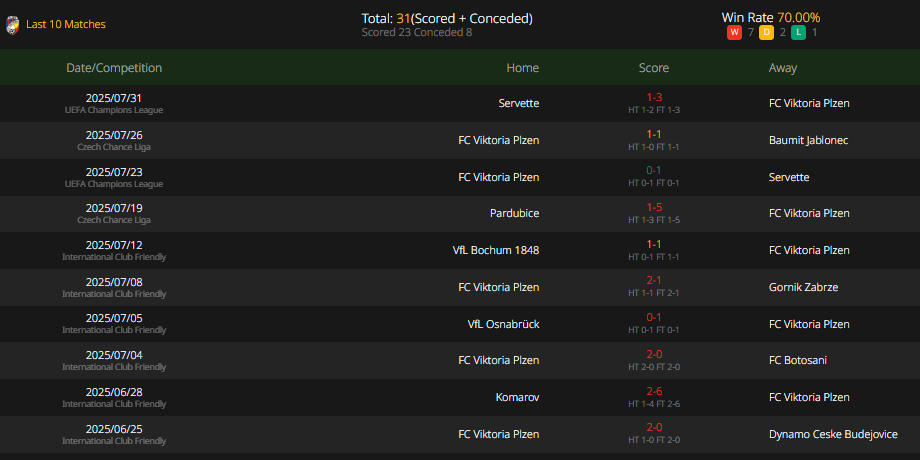Click the Viktoria Plzen club crest icon

[x=12, y=25]
